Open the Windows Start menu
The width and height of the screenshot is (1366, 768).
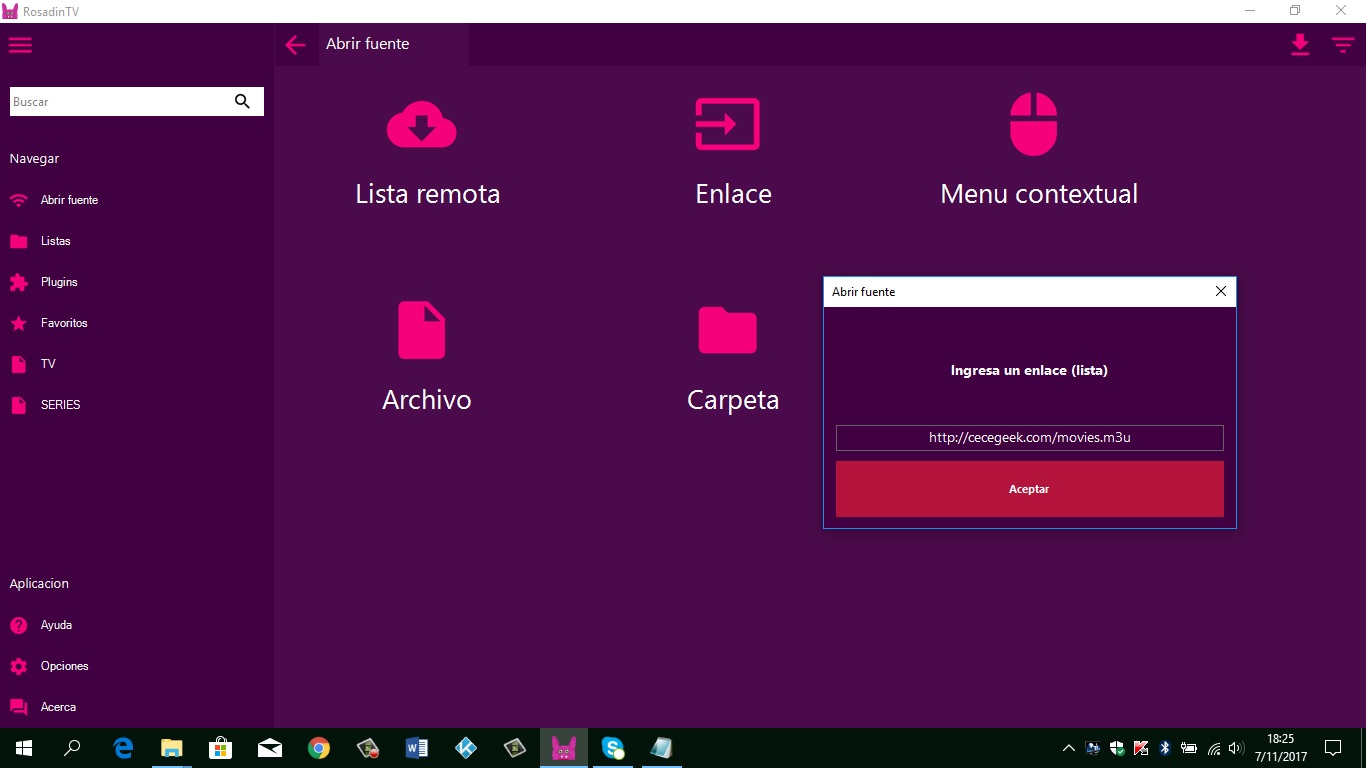coord(24,748)
